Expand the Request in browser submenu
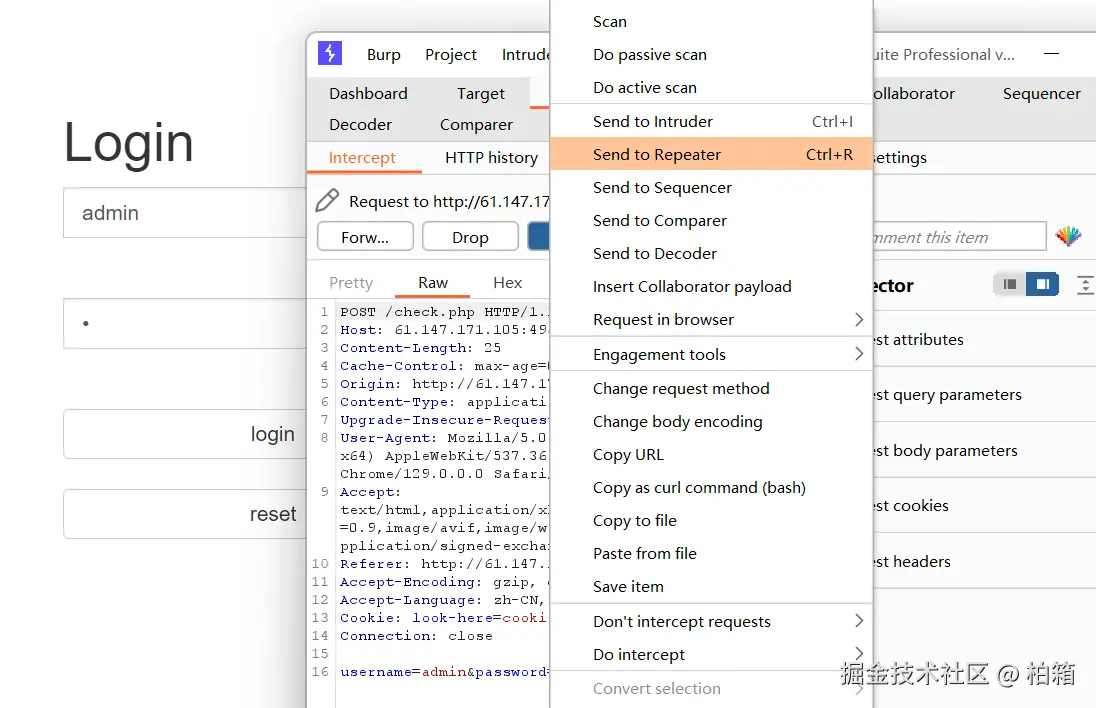Image resolution: width=1096 pixels, height=708 pixels. pyautogui.click(x=712, y=319)
